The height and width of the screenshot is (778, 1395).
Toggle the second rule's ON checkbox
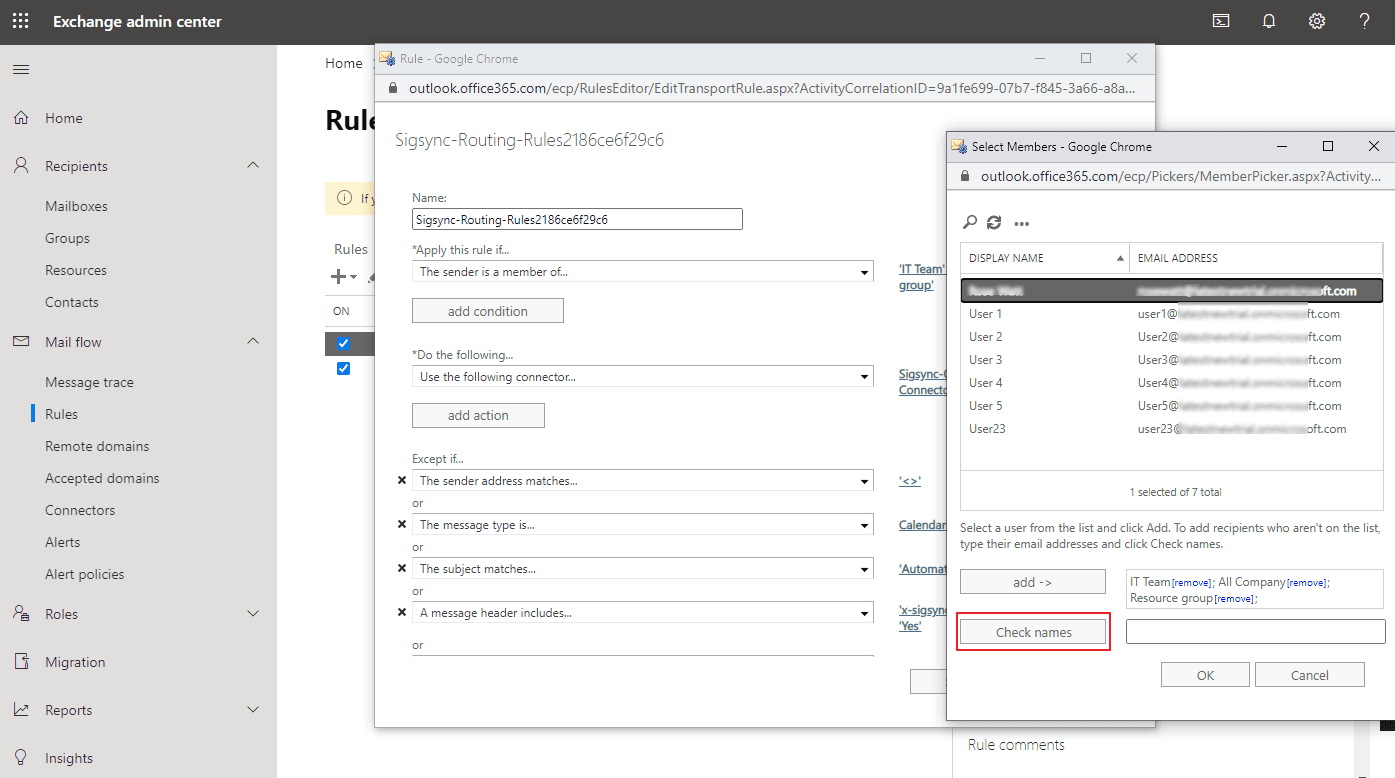pos(343,368)
